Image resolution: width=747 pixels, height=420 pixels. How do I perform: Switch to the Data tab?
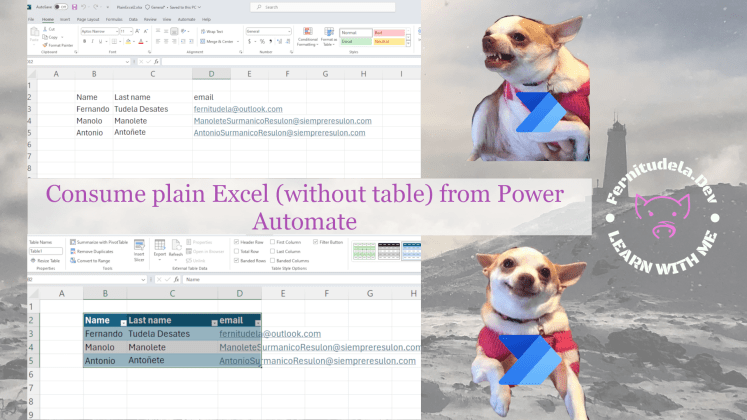[133, 20]
